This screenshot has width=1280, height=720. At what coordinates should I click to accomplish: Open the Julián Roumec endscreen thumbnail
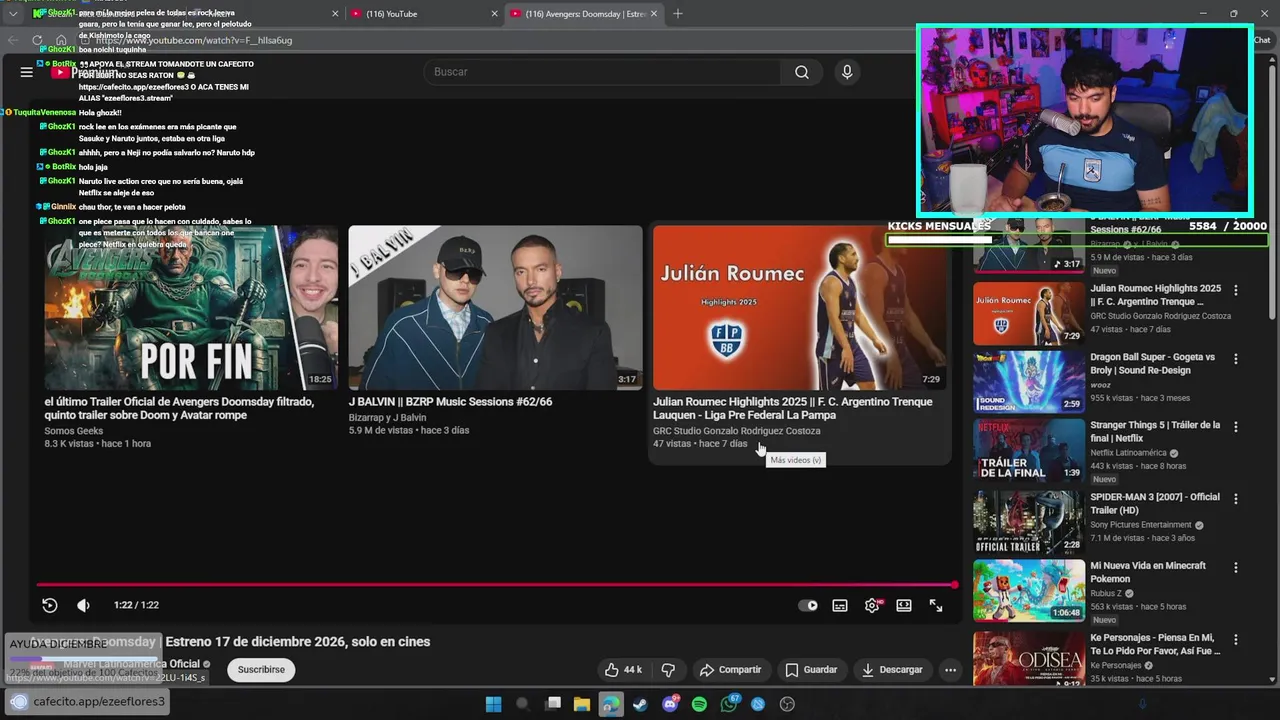pos(800,308)
